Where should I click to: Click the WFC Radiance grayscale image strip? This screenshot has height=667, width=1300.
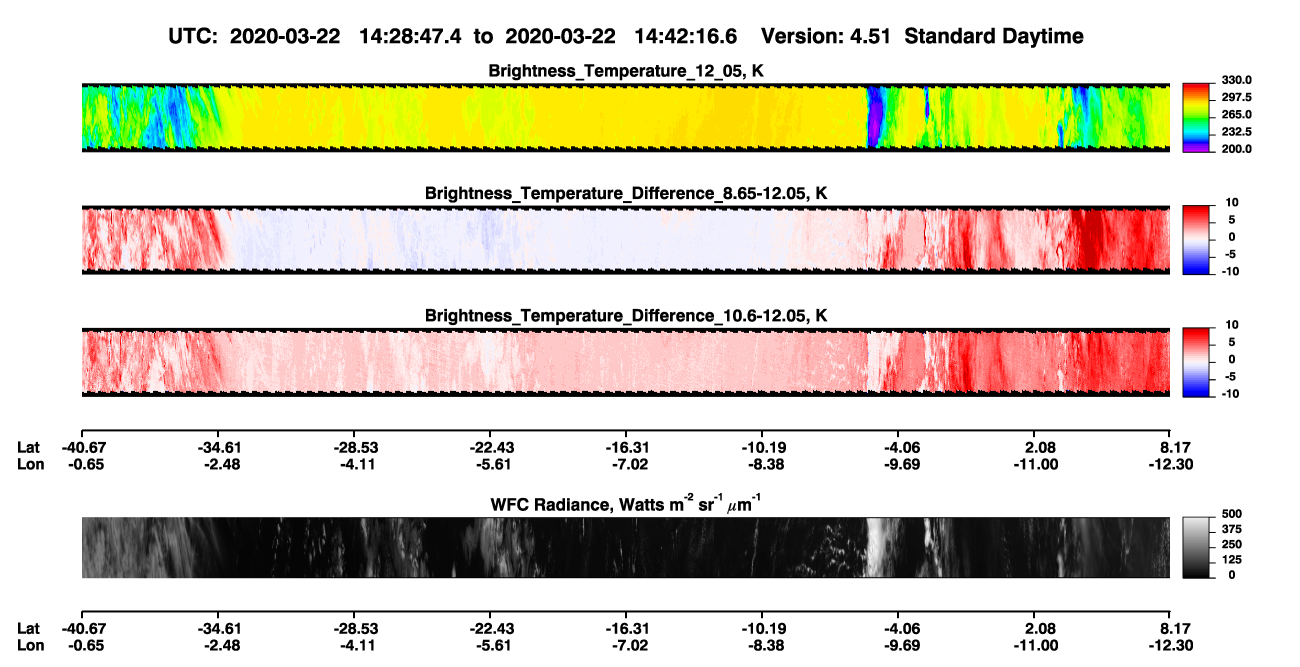coord(626,548)
